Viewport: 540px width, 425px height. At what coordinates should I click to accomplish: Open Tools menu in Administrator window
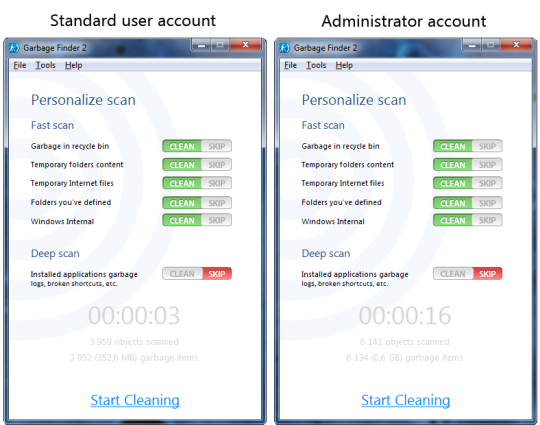click(316, 65)
